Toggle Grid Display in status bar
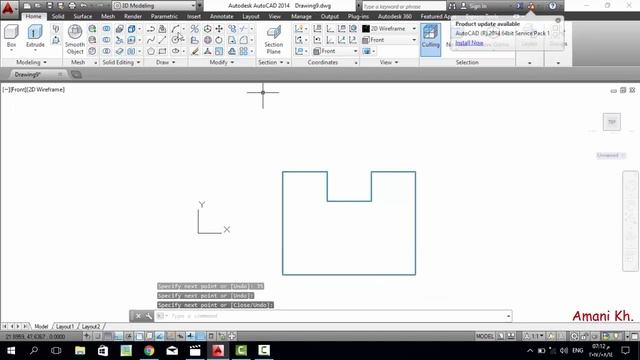This screenshot has width=640, height=360. pyautogui.click(x=108, y=336)
